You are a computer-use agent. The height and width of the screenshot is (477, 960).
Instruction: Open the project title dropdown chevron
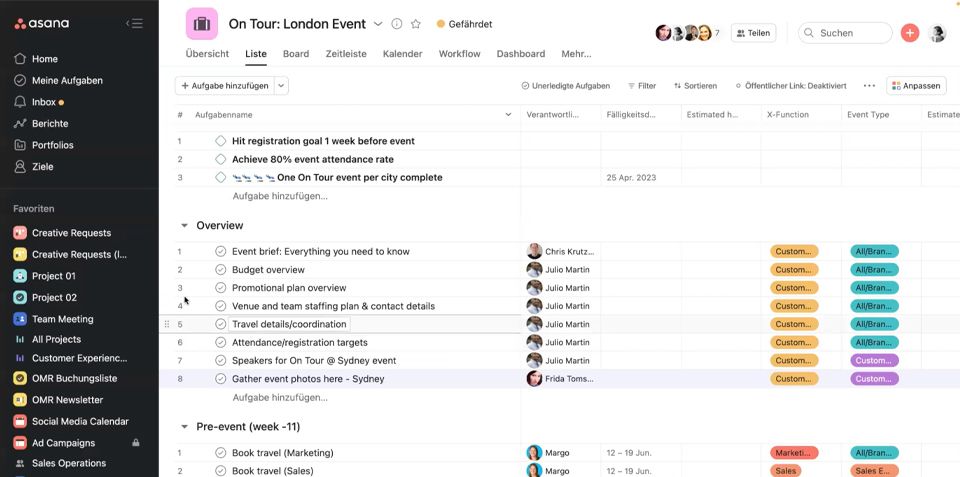378,24
